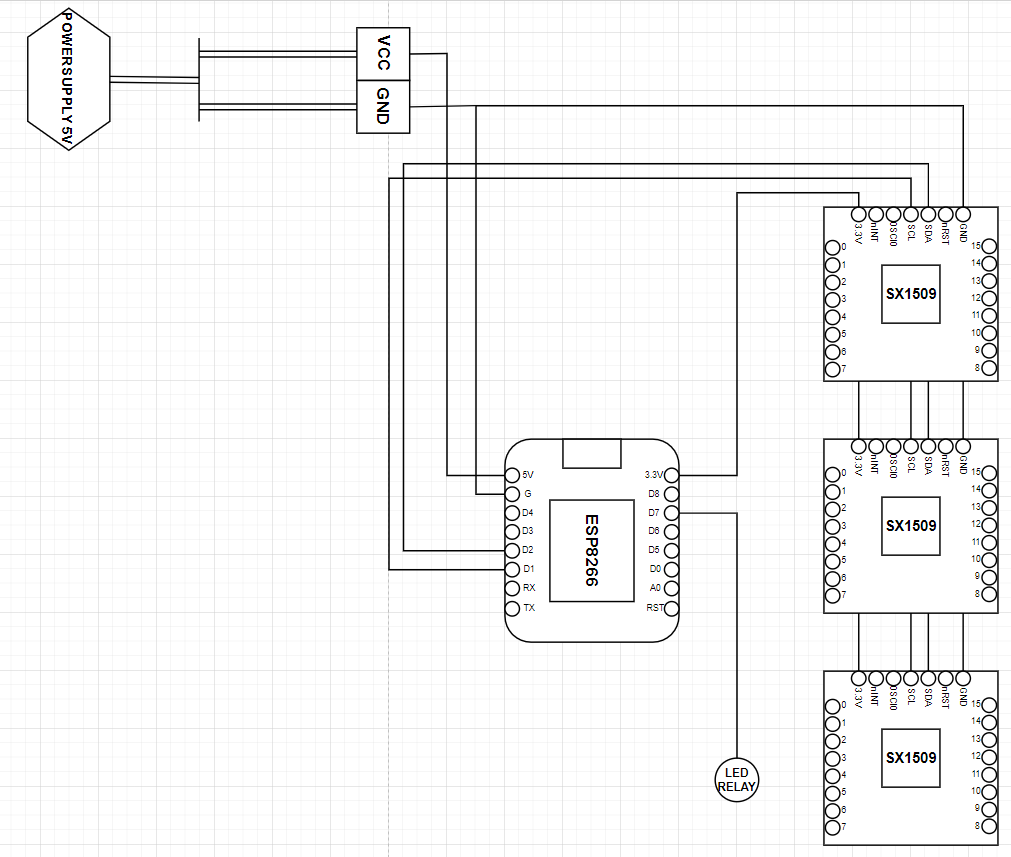Click the ESP8266 3.3V pin circle

coord(671,475)
